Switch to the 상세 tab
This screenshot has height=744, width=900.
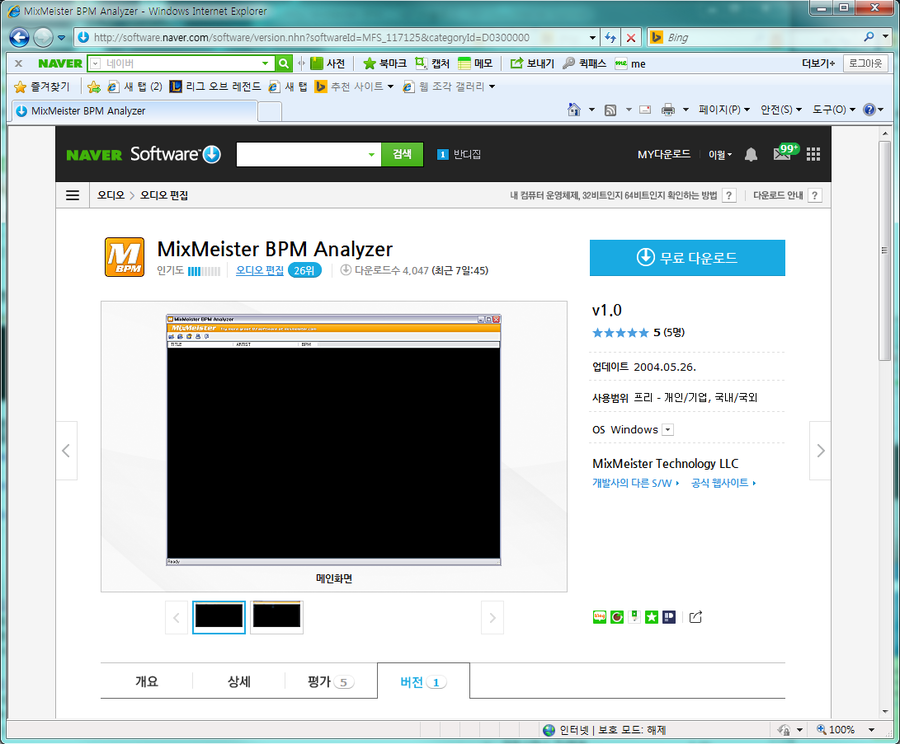(239, 682)
